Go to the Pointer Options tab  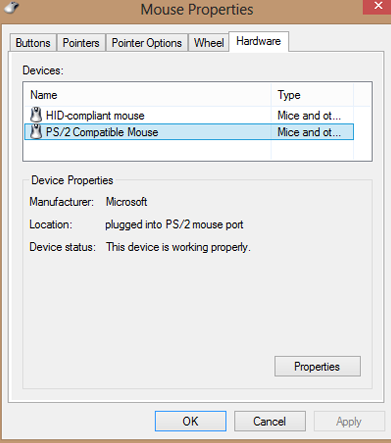pyautogui.click(x=147, y=43)
